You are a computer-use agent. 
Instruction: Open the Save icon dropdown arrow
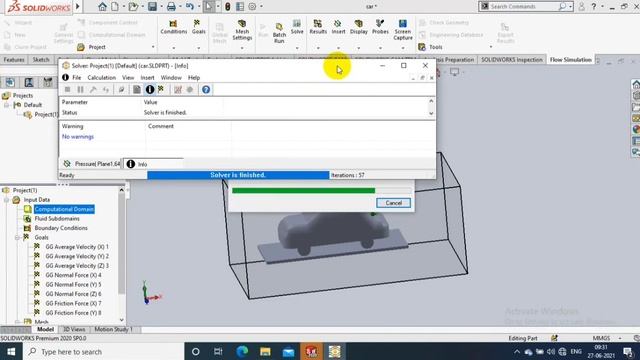coord(161,7)
